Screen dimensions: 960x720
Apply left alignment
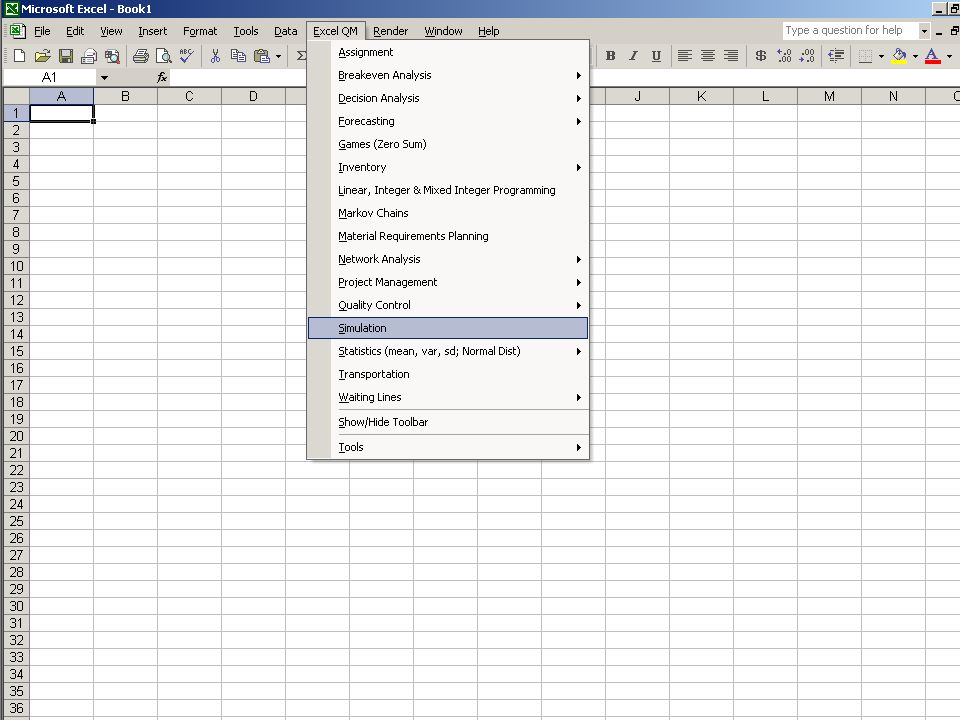pyautogui.click(x=684, y=56)
